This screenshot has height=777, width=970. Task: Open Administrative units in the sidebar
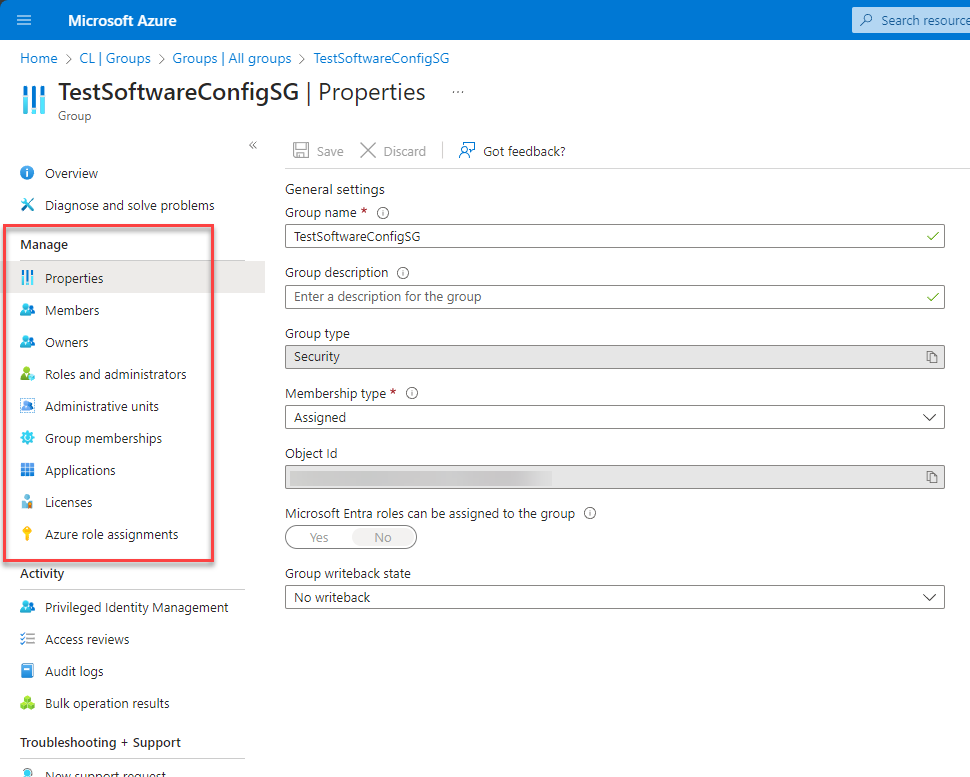pyautogui.click(x=102, y=406)
